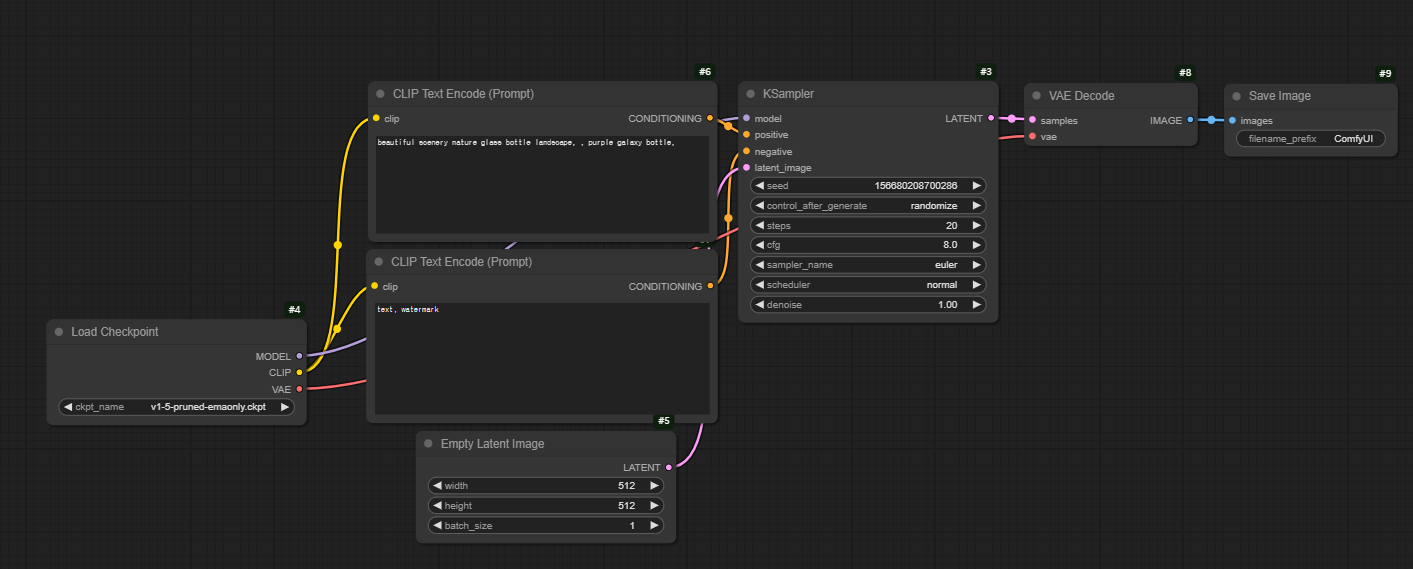This screenshot has height=569, width=1413.
Task: Click the KSampler LATENT output port
Action: (x=991, y=118)
